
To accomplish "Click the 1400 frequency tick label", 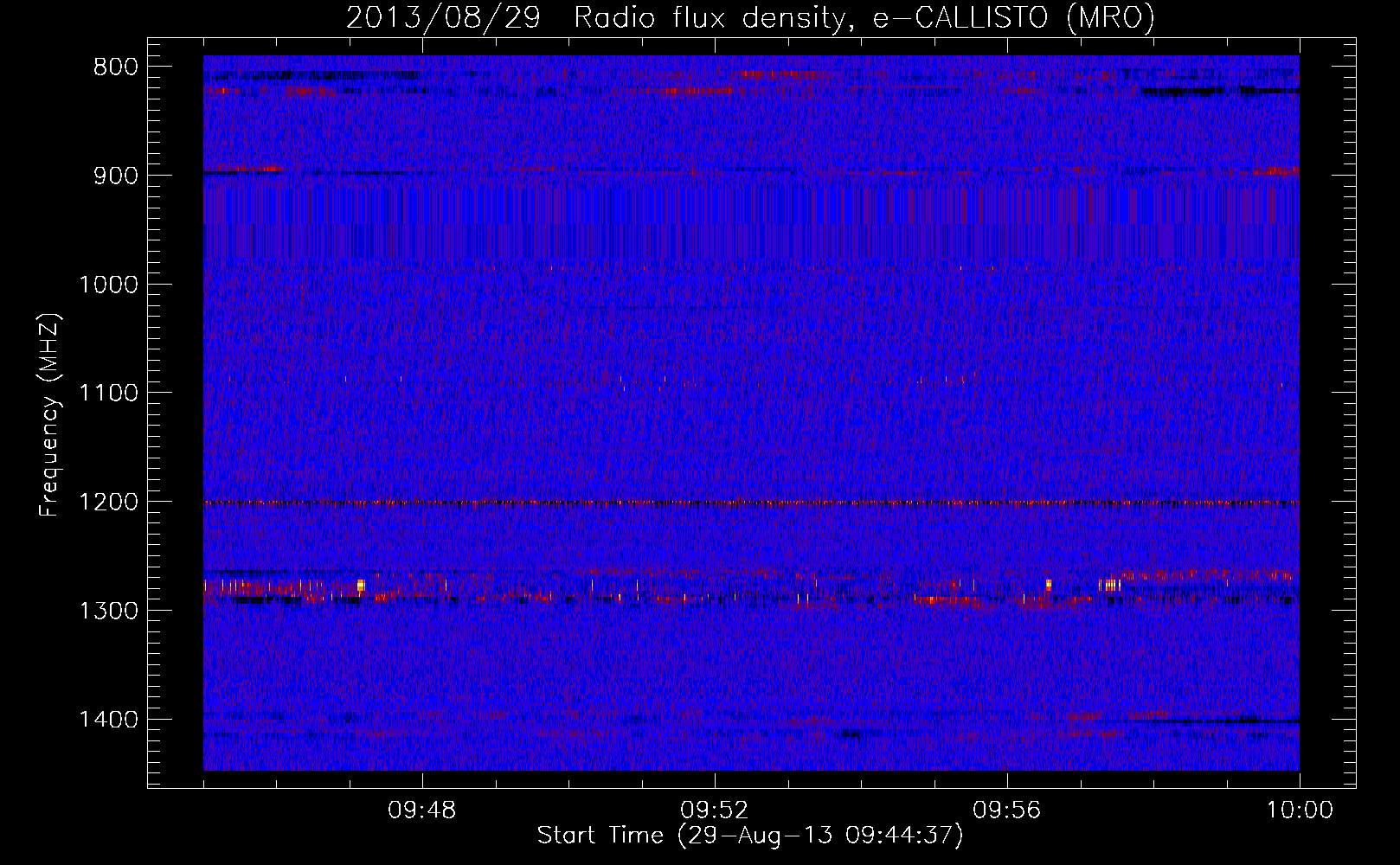I will coord(108,720).
